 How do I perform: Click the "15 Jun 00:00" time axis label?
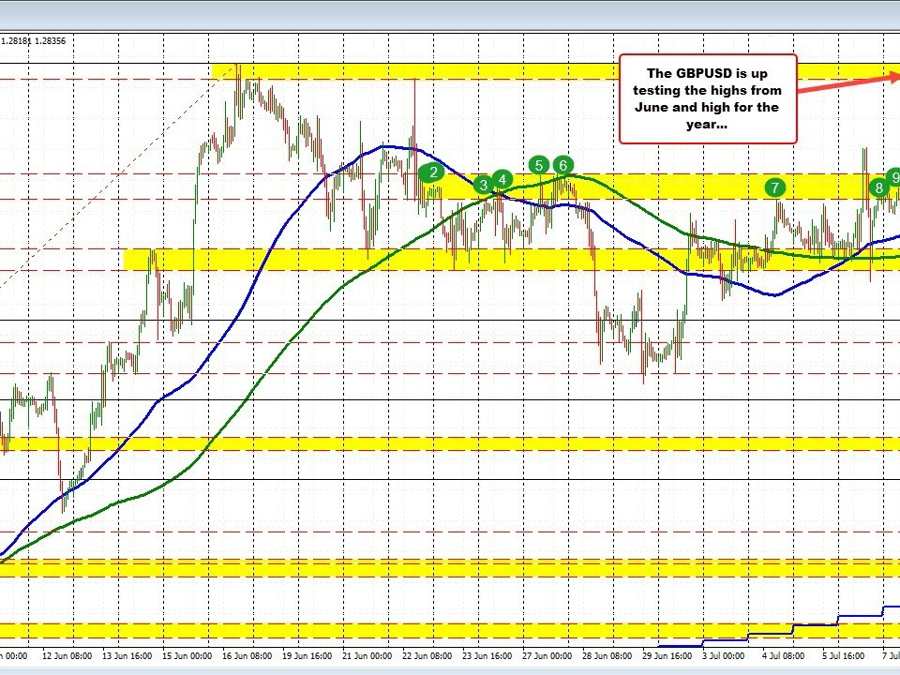[187, 655]
